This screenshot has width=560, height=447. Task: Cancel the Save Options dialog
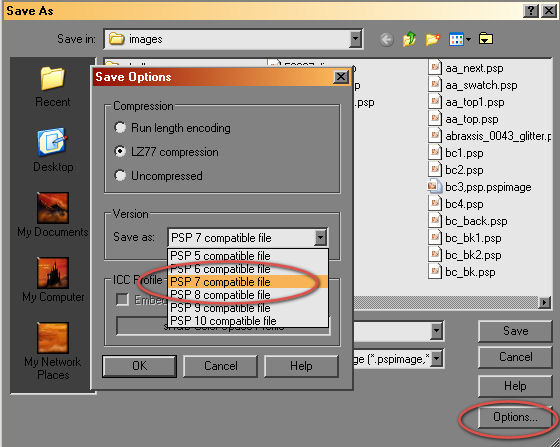(220, 366)
